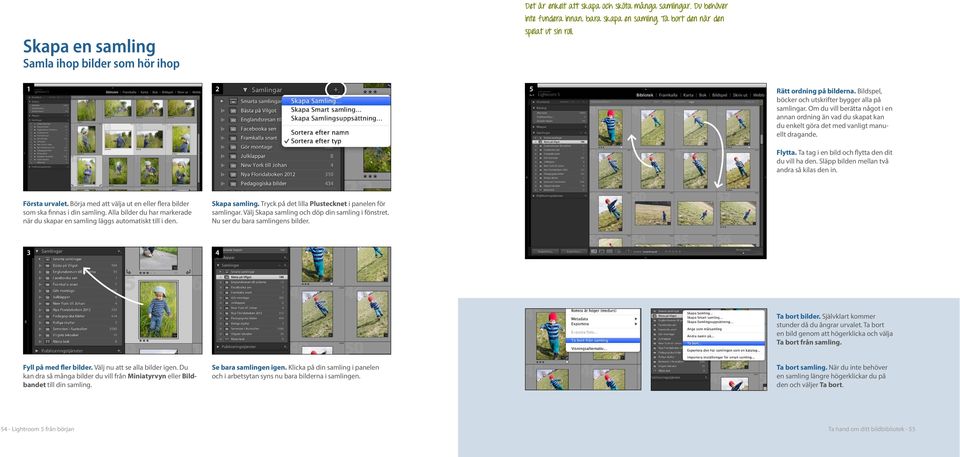The height and width of the screenshot is (457, 960).
Task: Open Framkalla module tab in screenshot 5
Action: [x=668, y=95]
